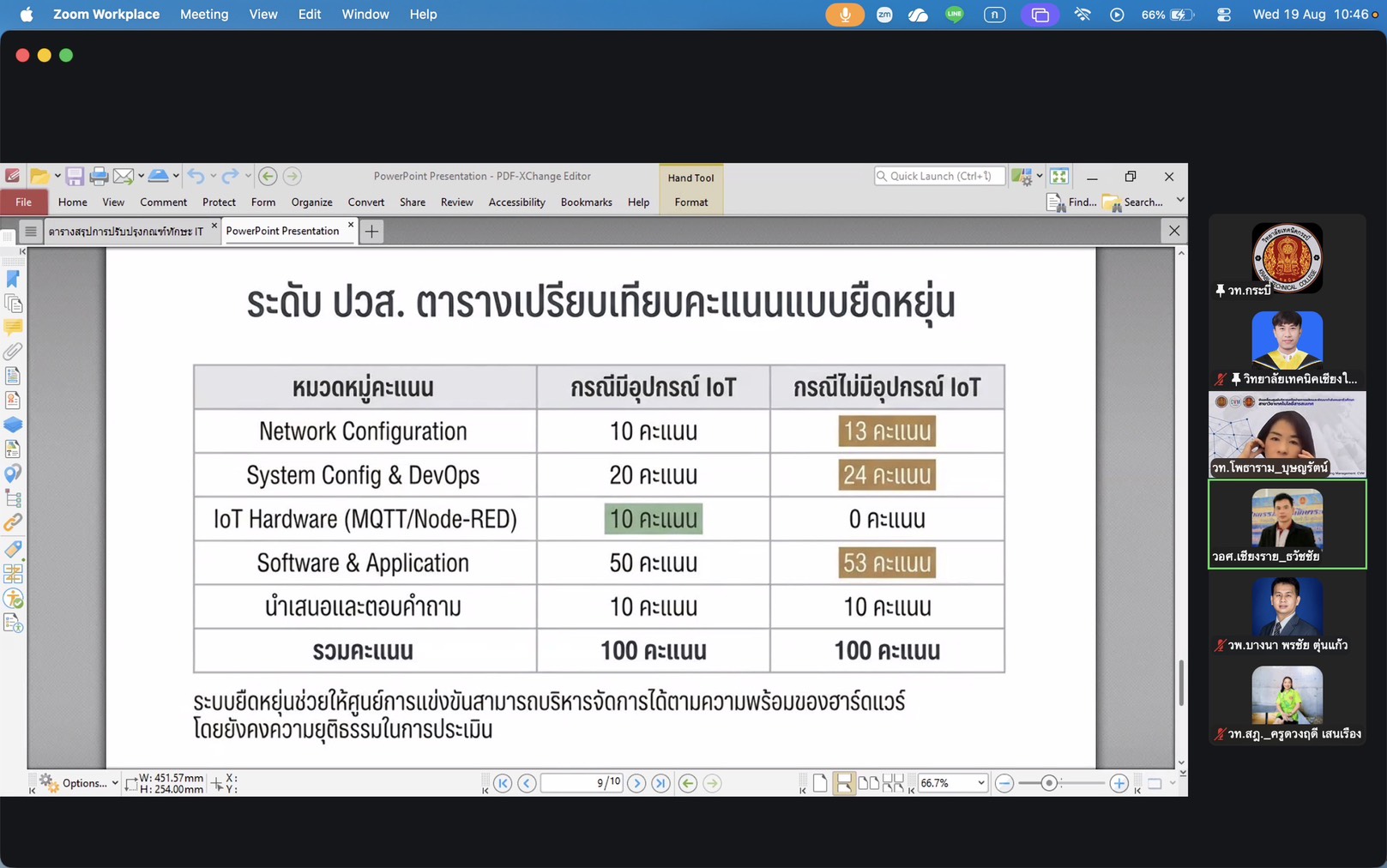The image size is (1387, 868).
Task: Click the E-mail envelope icon
Action: pos(123,177)
